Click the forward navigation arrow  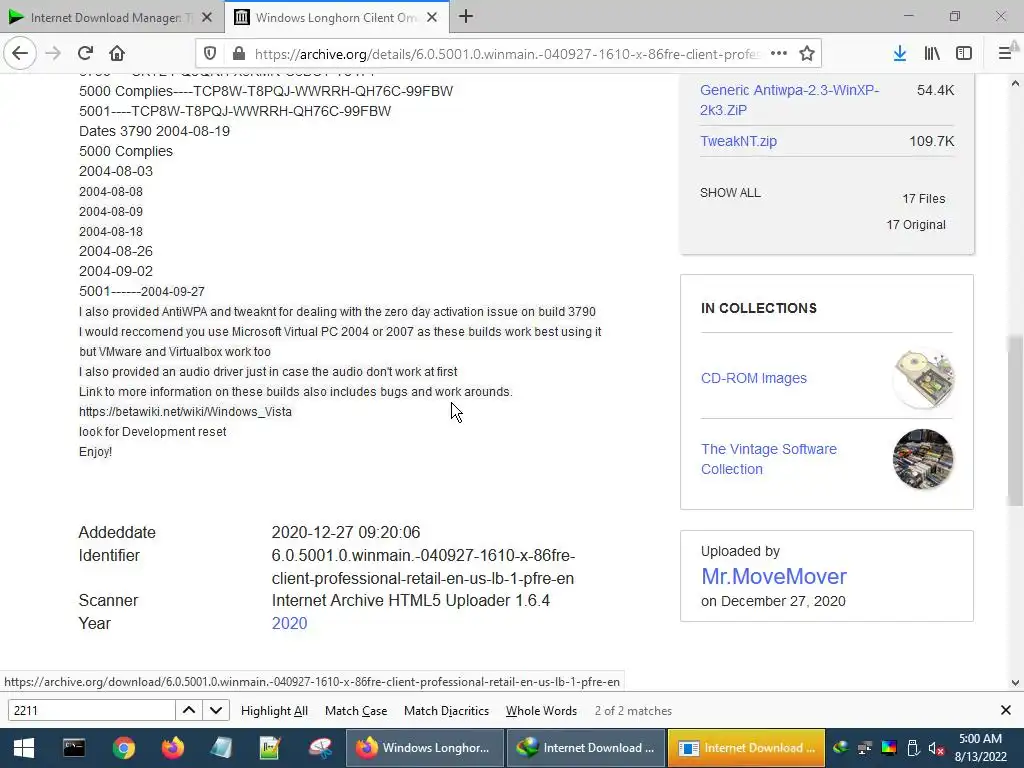click(x=53, y=53)
